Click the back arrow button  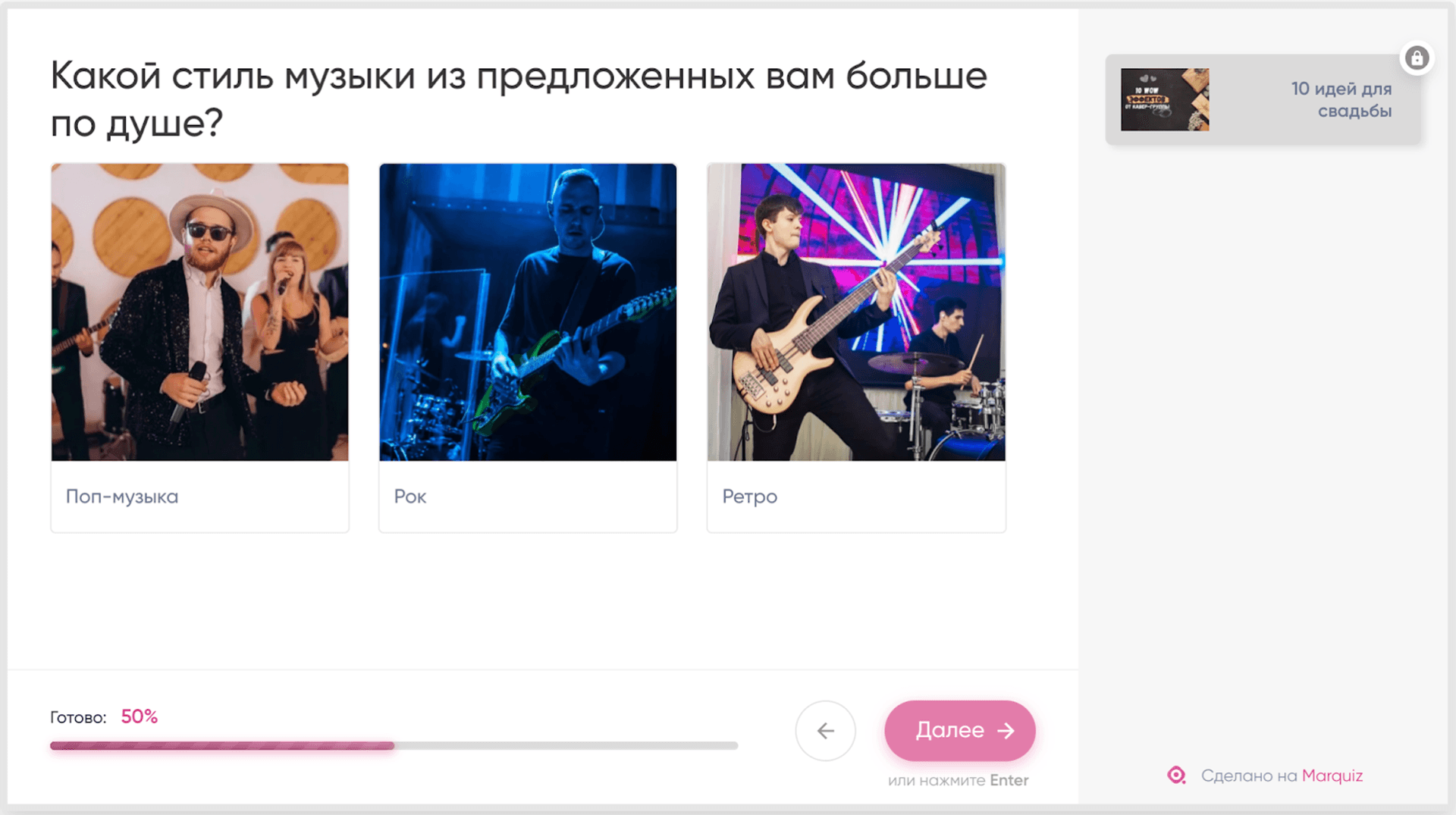tap(826, 730)
